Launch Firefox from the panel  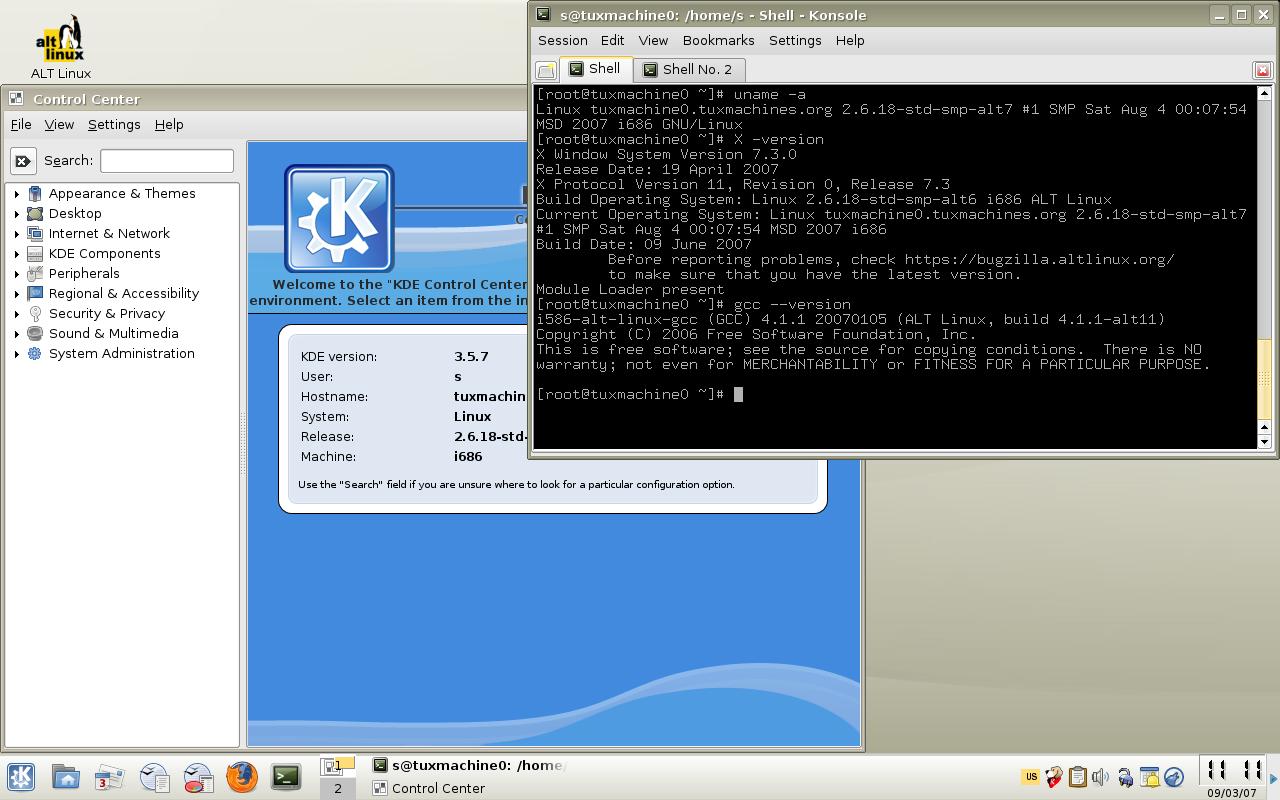[x=242, y=777]
